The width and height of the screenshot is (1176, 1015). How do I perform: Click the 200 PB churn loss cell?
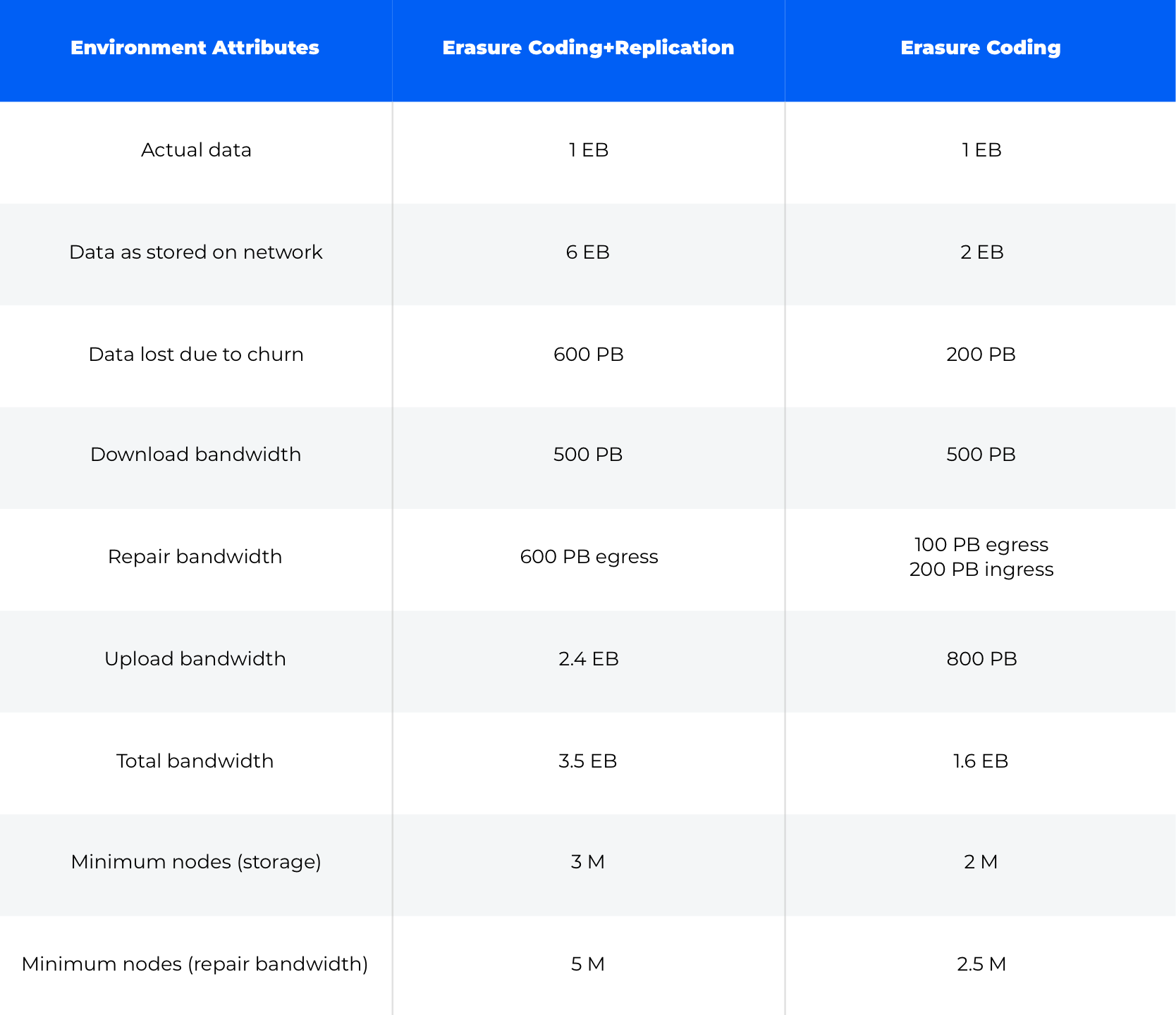pyautogui.click(x=981, y=354)
